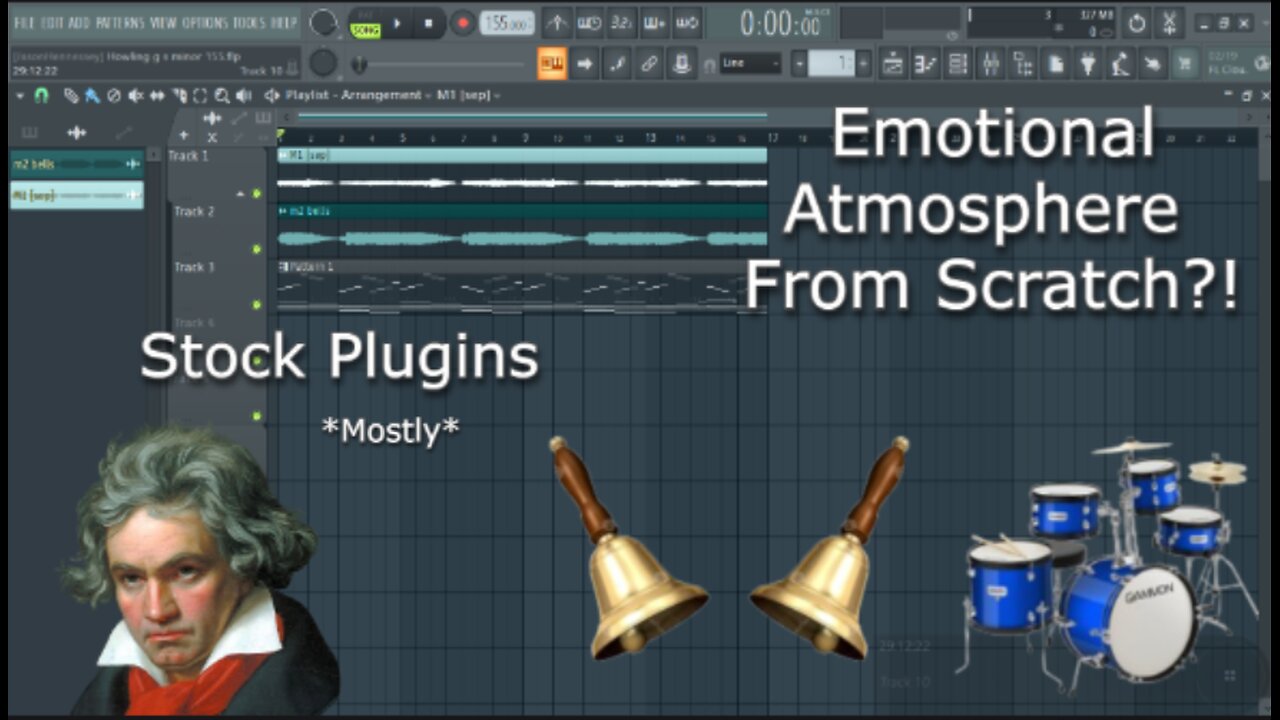Open the TOOLS menu
Screen dimensions: 1280x720
pos(250,22)
